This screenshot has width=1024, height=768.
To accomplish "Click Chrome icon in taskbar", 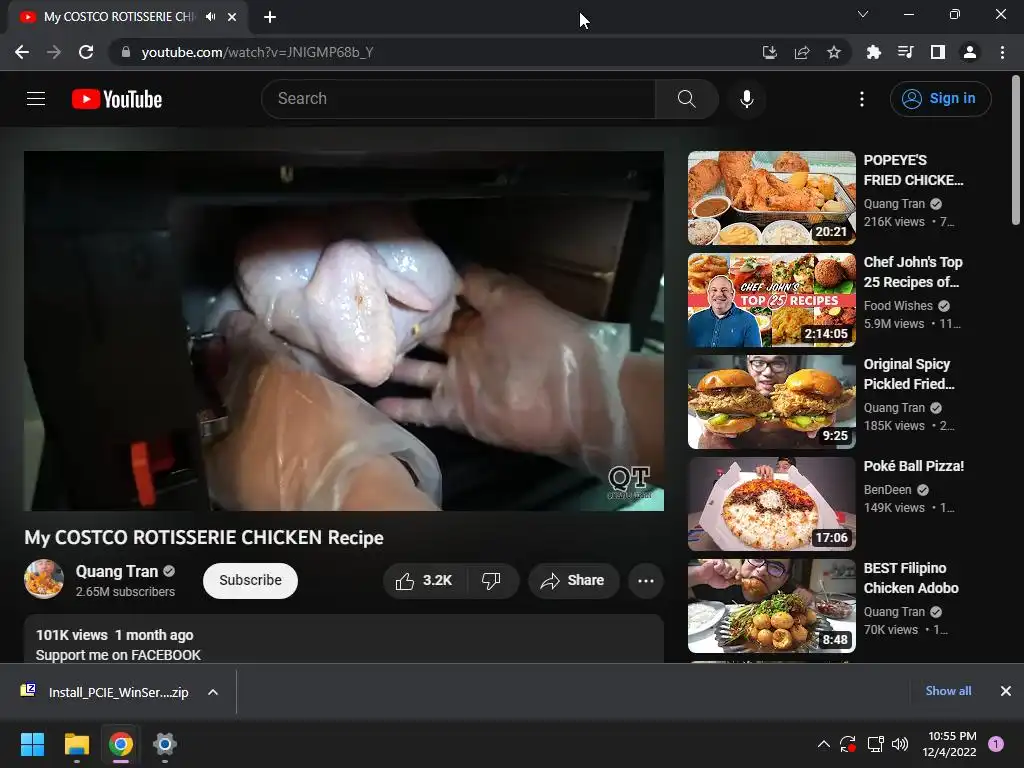I will click(x=121, y=744).
